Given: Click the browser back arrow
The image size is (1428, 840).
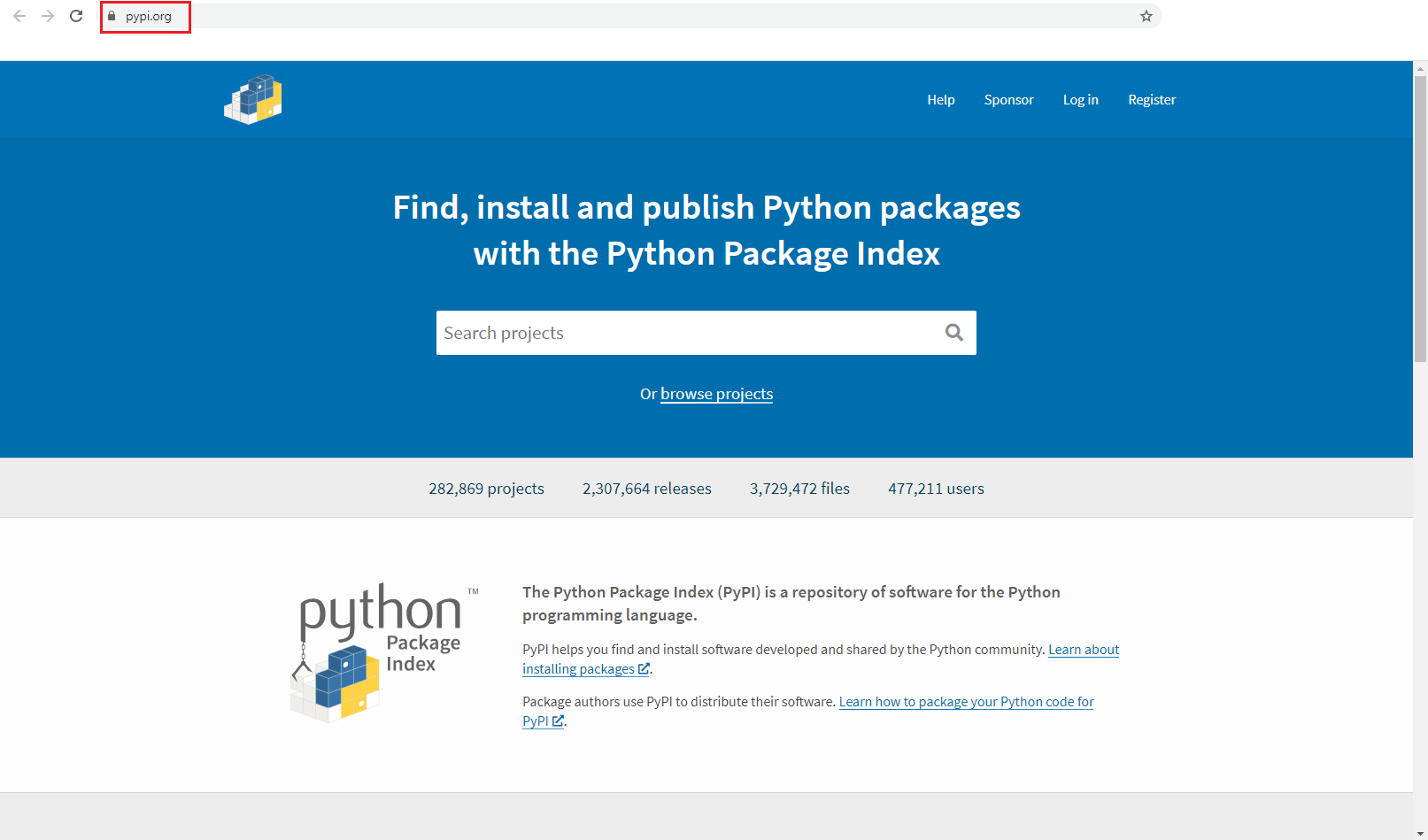Looking at the screenshot, I should coord(19,16).
